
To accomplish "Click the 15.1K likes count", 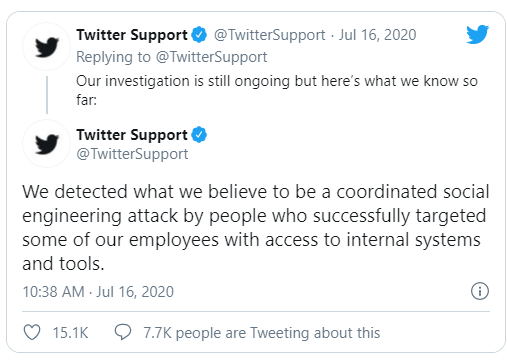I will [x=70, y=333].
